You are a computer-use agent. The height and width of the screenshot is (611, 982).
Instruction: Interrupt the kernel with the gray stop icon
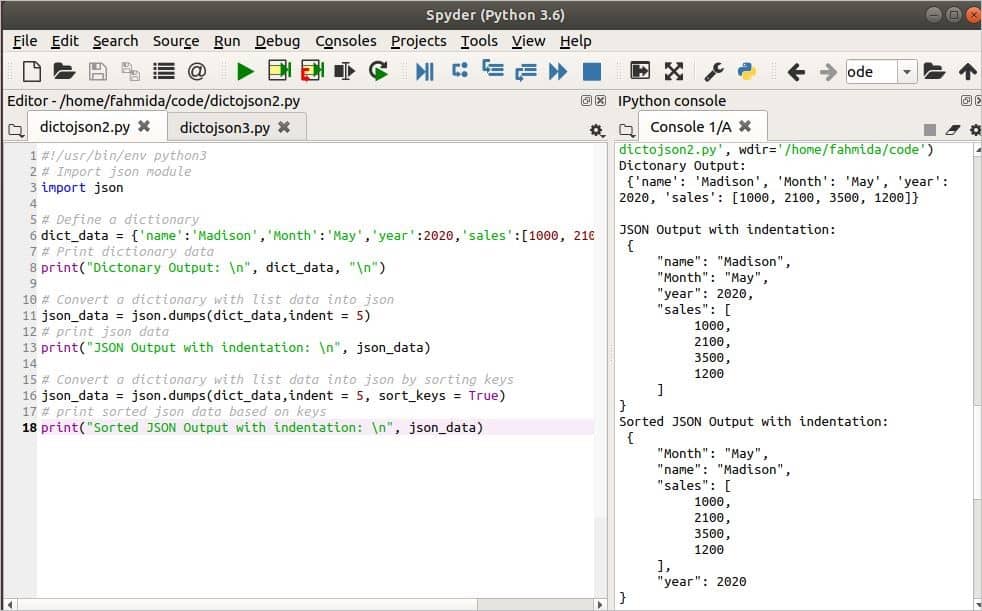tap(931, 130)
